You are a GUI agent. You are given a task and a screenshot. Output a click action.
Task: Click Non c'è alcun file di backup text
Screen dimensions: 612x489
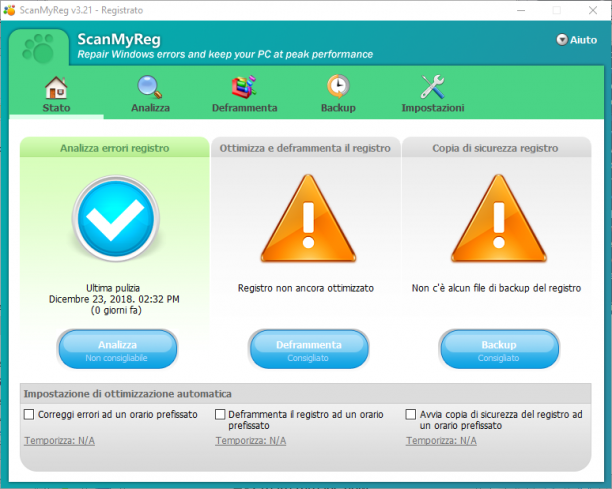pos(496,288)
